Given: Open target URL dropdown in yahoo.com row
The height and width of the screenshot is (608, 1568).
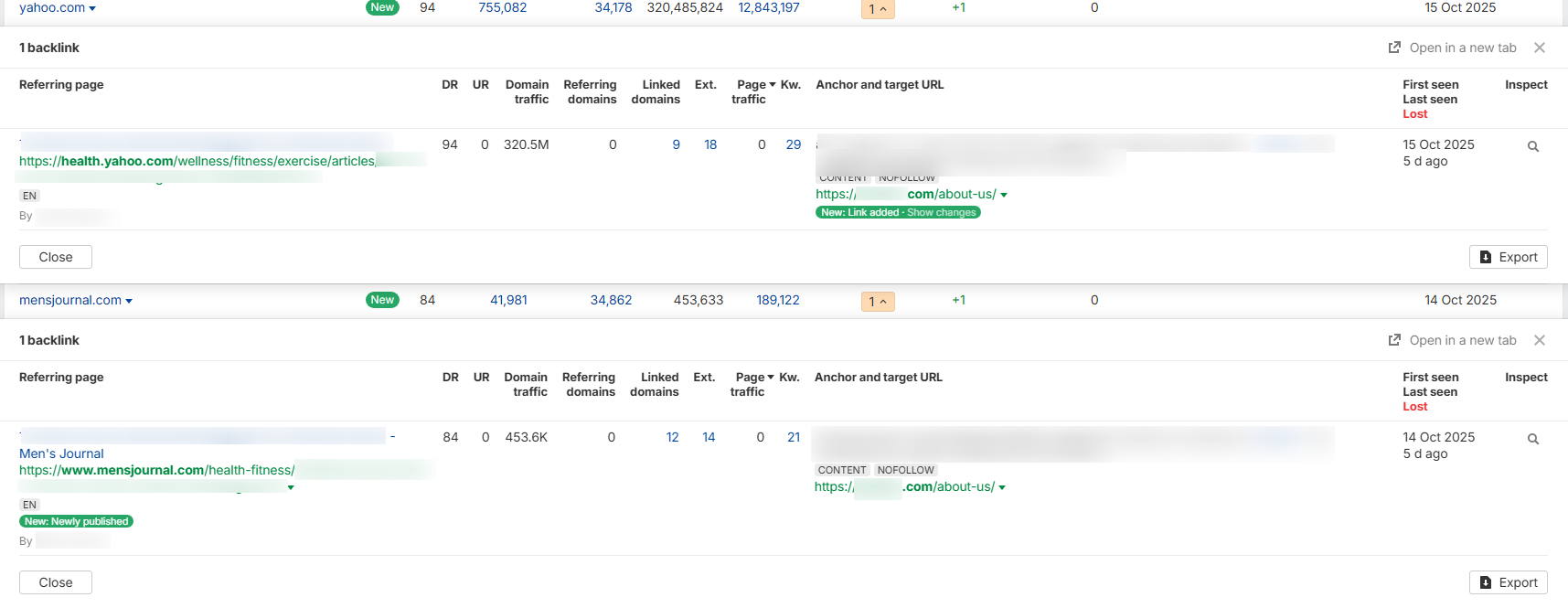Looking at the screenshot, I should pyautogui.click(x=1004, y=195).
